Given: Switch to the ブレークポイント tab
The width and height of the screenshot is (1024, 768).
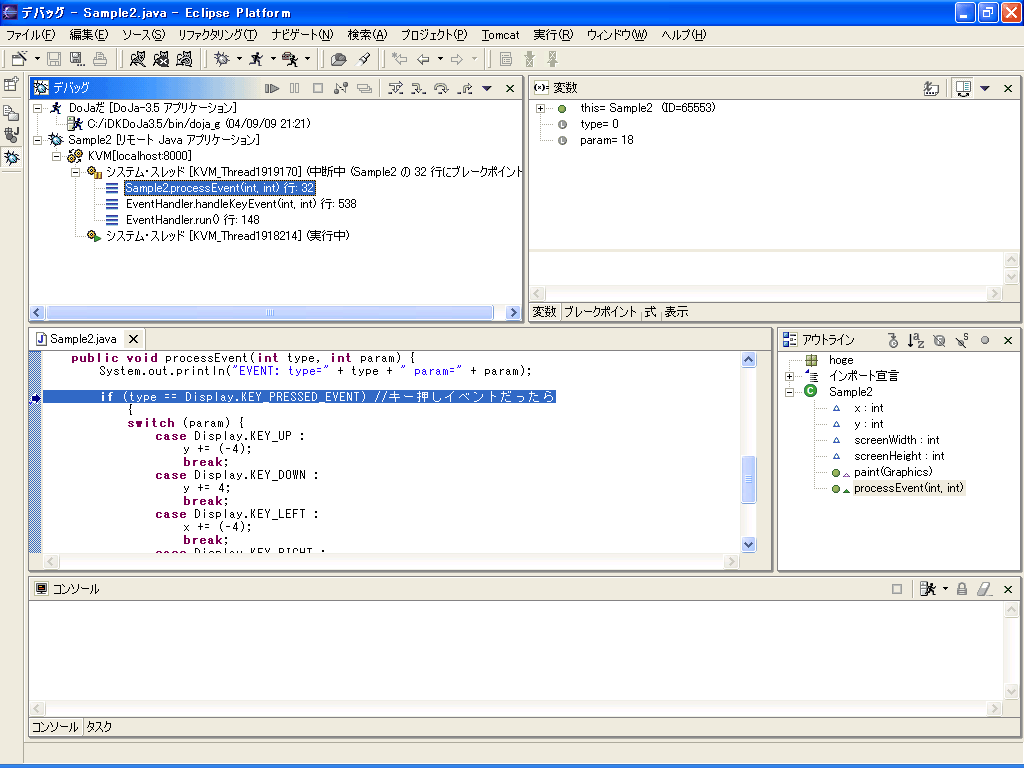Looking at the screenshot, I should point(600,312).
